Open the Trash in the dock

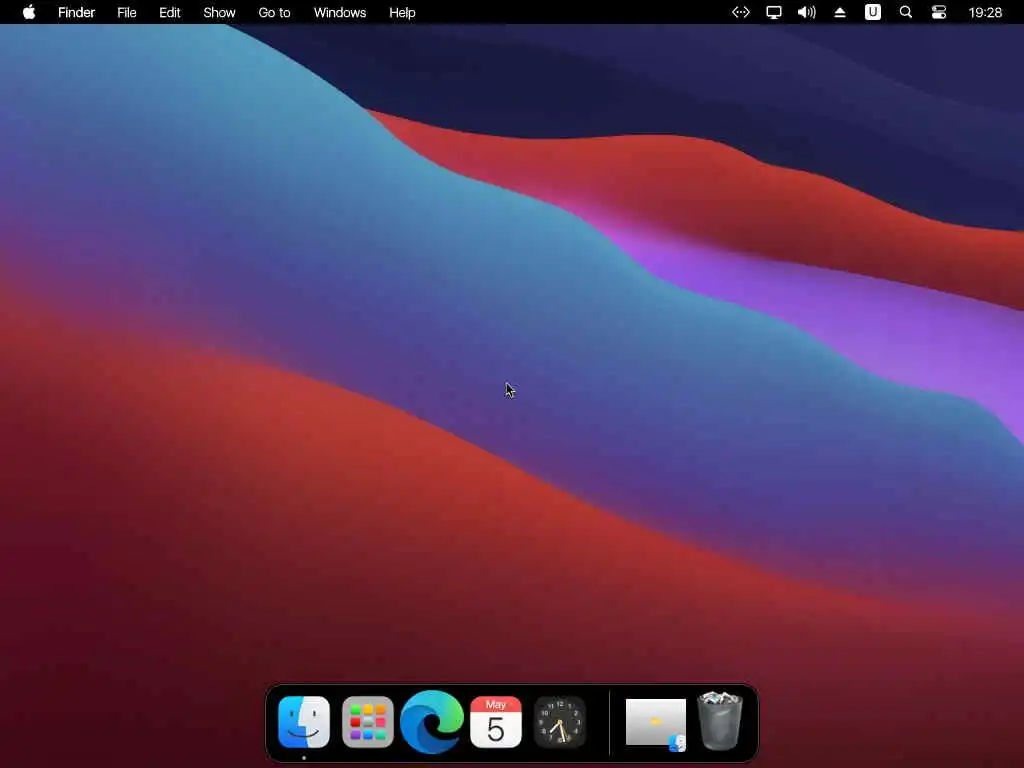point(720,721)
